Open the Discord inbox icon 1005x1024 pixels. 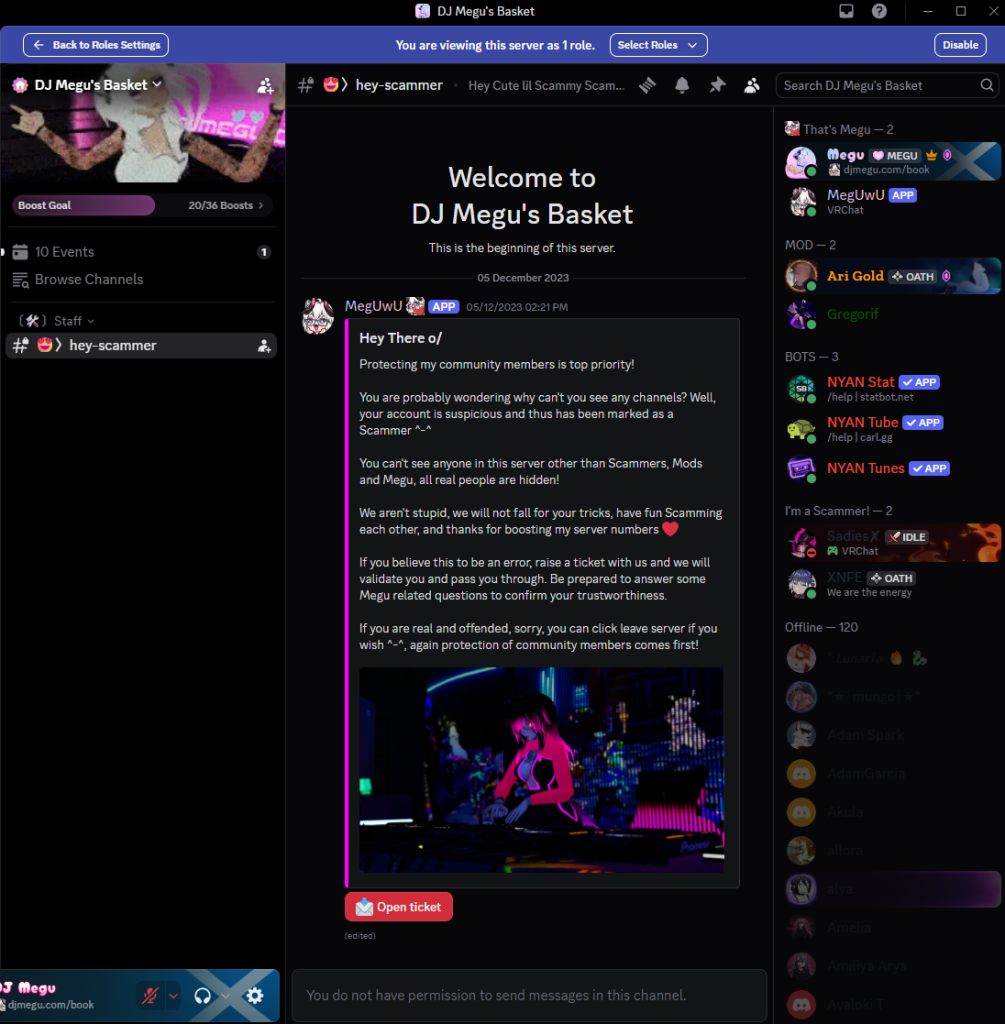click(846, 11)
